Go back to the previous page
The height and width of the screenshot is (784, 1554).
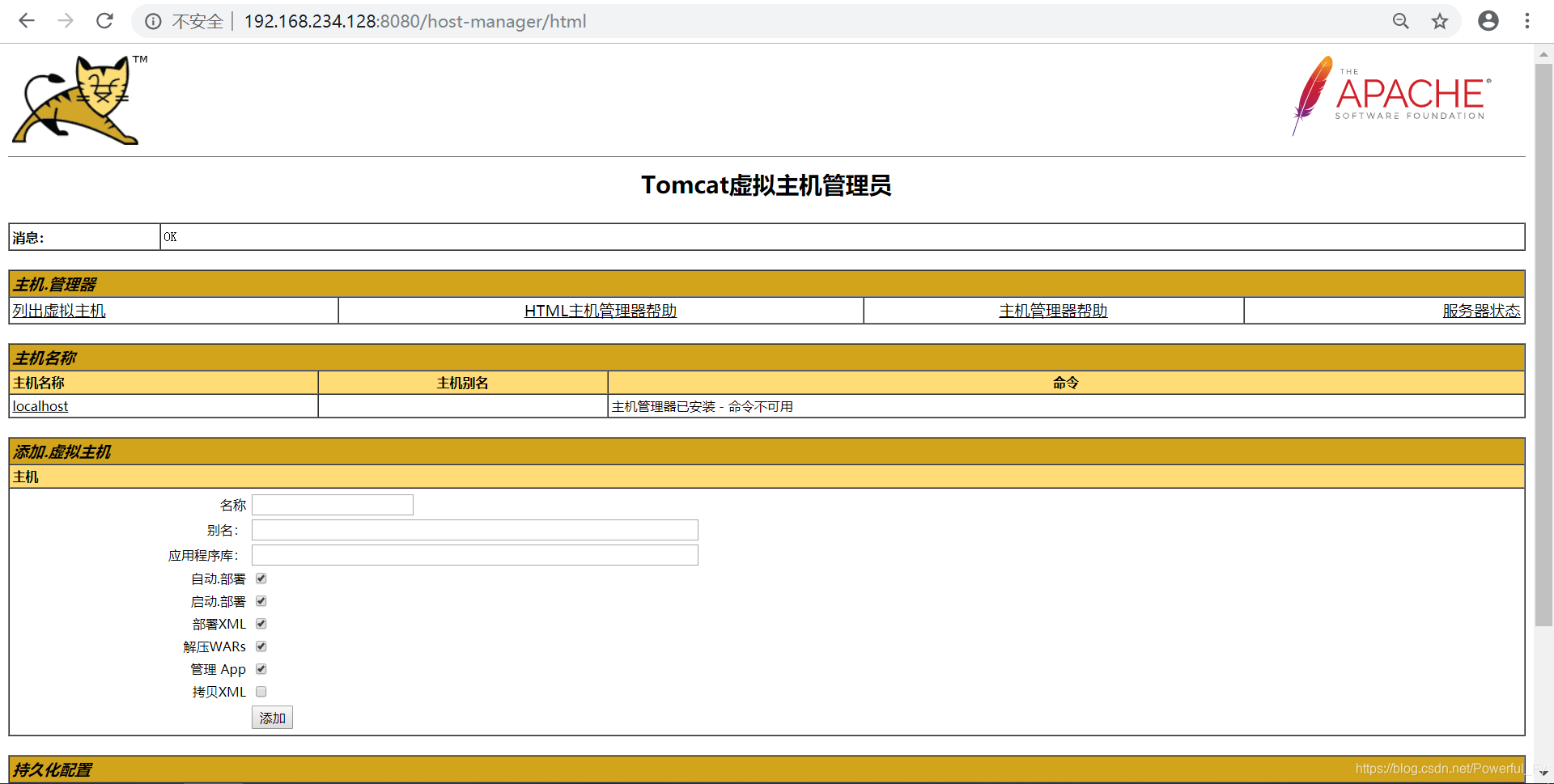coord(27,21)
